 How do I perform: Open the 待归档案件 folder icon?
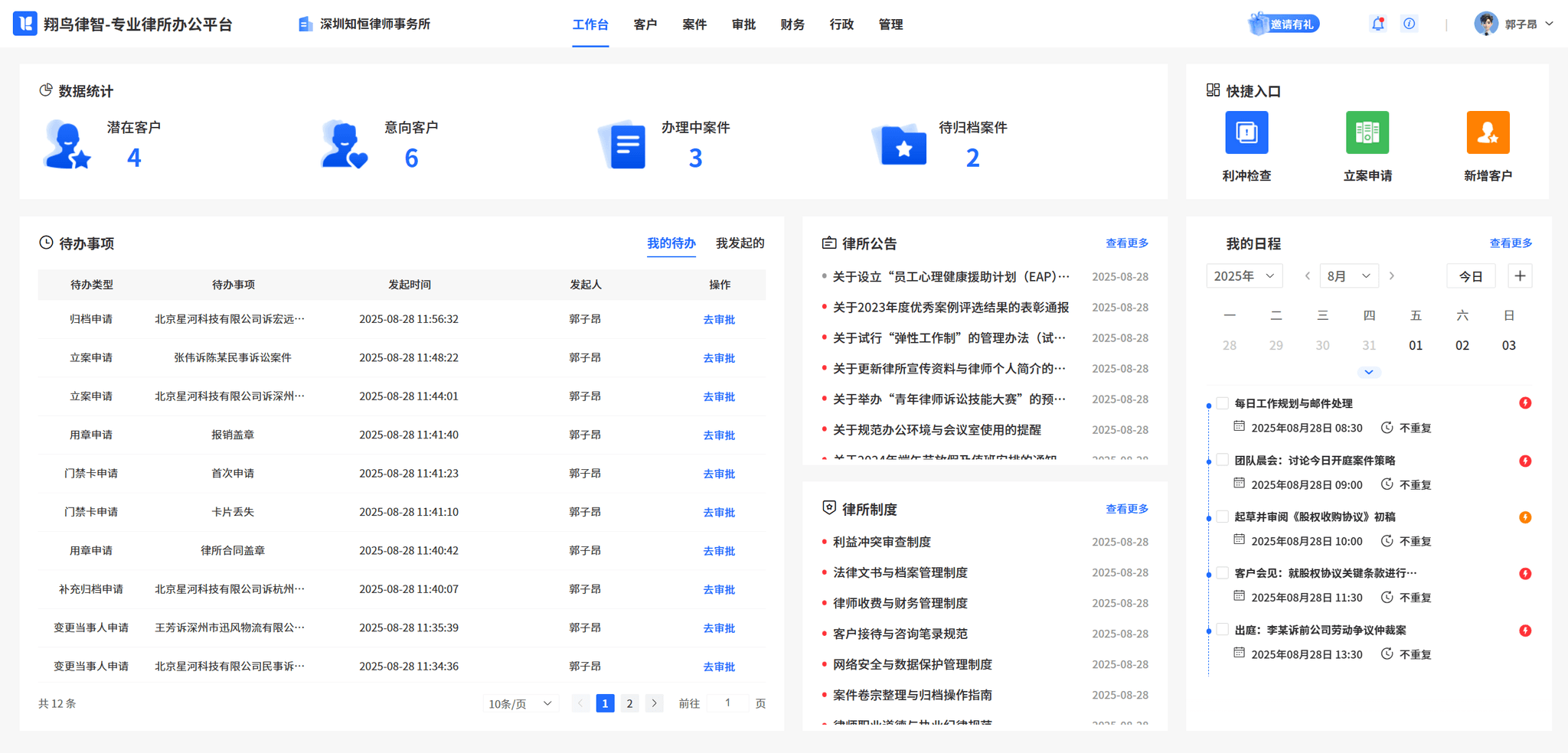pyautogui.click(x=900, y=145)
